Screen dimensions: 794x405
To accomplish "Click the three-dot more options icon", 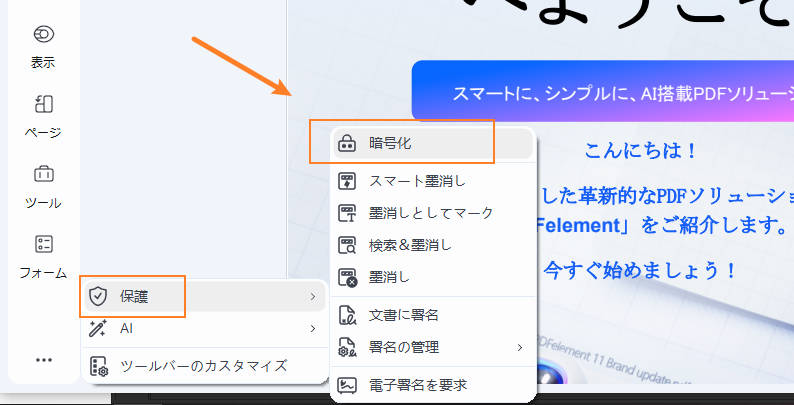I will point(44,360).
